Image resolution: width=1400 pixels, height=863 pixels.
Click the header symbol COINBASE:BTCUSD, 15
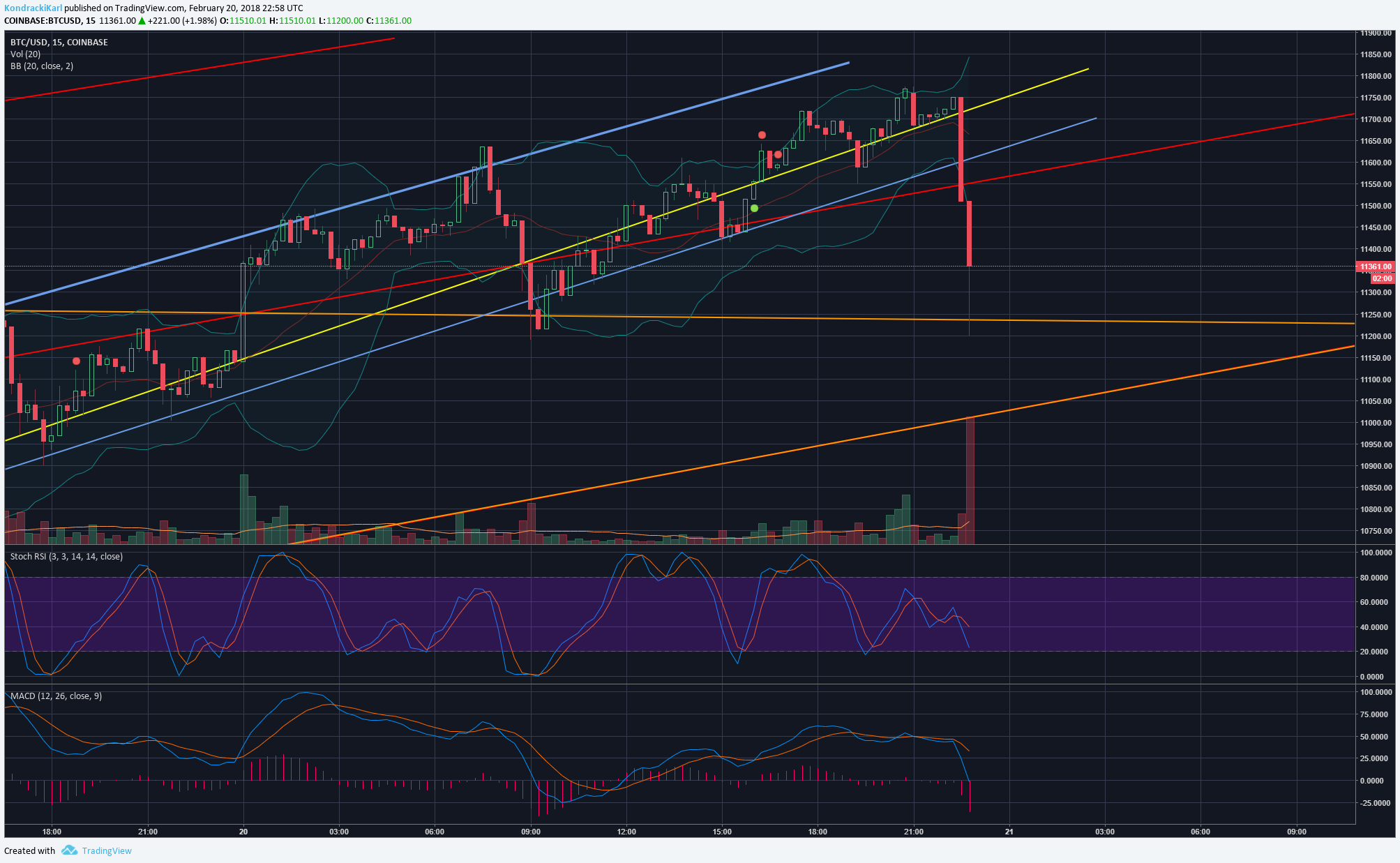click(51, 21)
